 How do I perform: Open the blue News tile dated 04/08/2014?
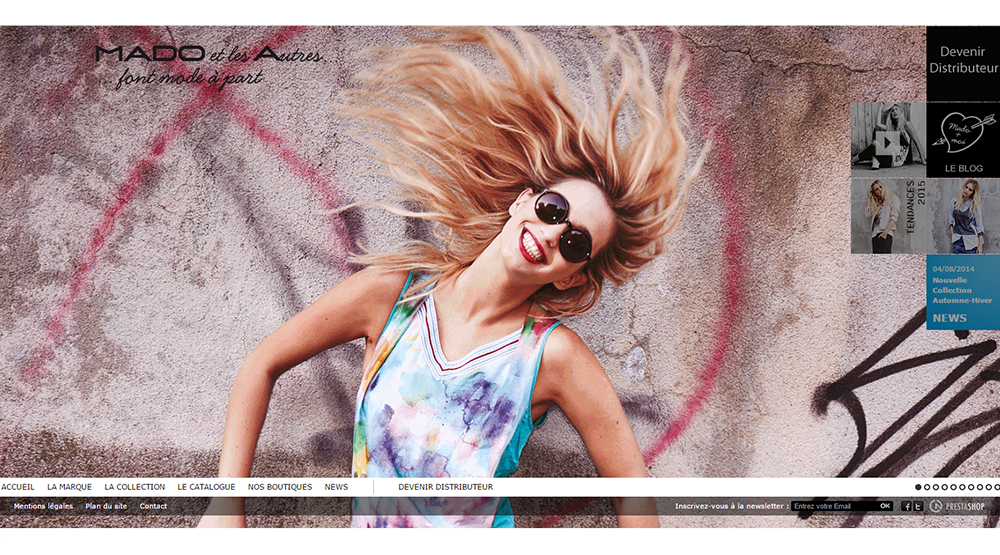[x=963, y=292]
